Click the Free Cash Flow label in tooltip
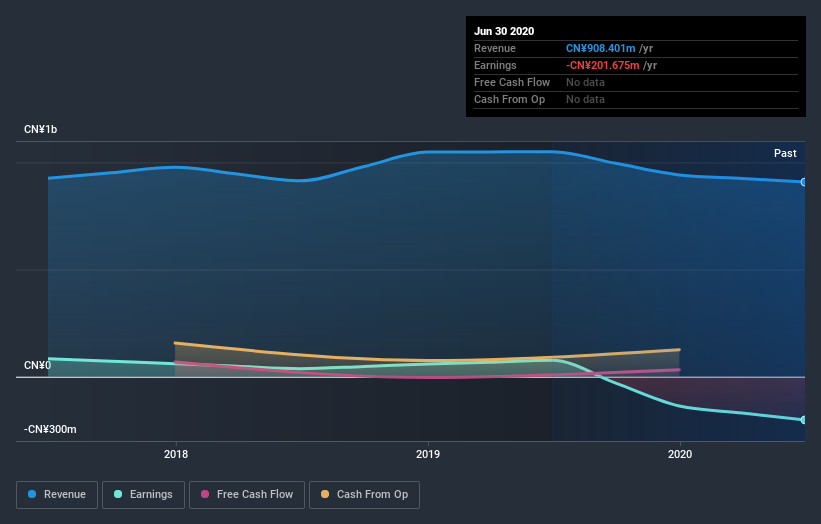821x524 pixels. tap(512, 82)
